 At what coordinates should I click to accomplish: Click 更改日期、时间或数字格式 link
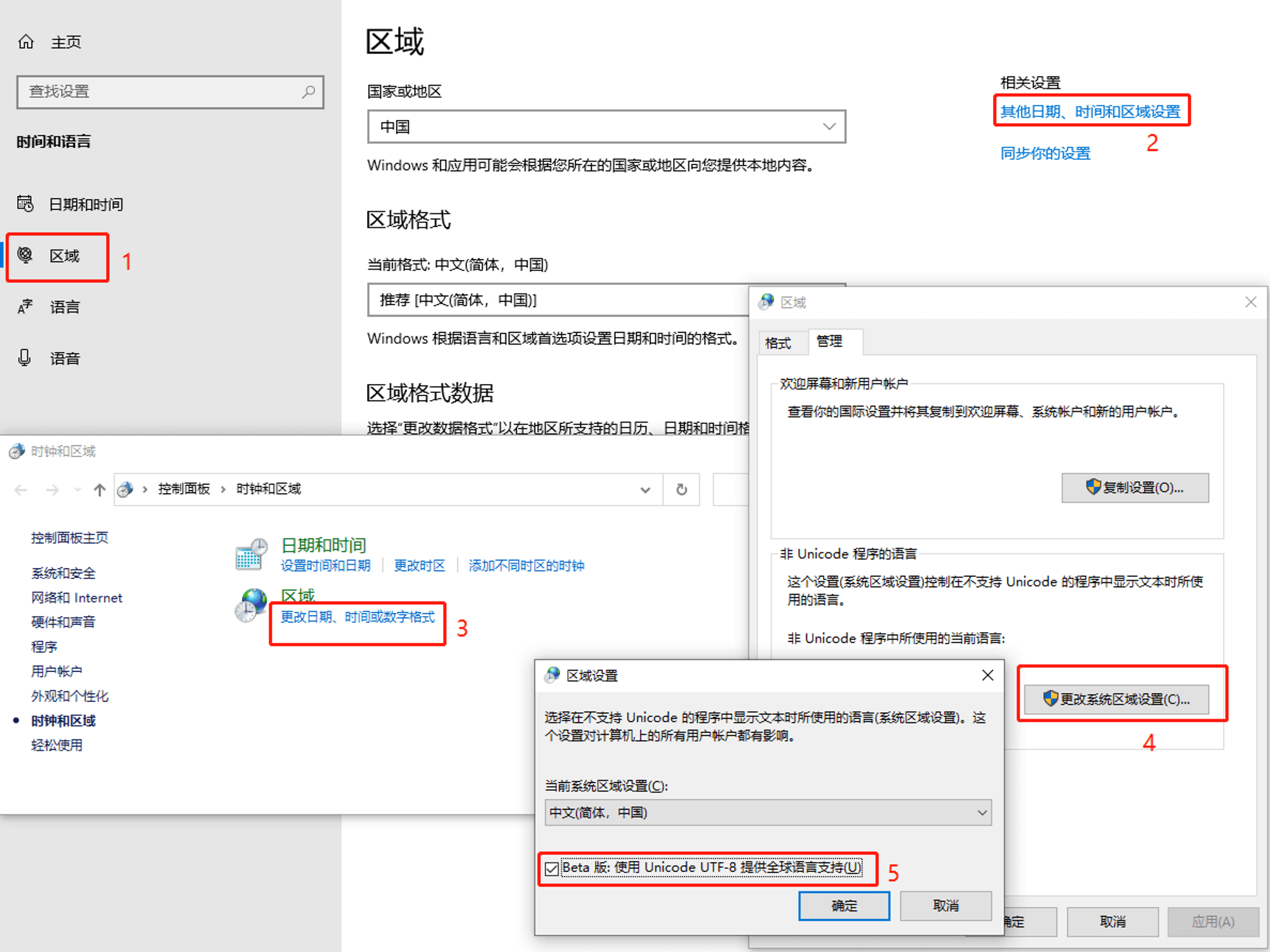(x=358, y=617)
